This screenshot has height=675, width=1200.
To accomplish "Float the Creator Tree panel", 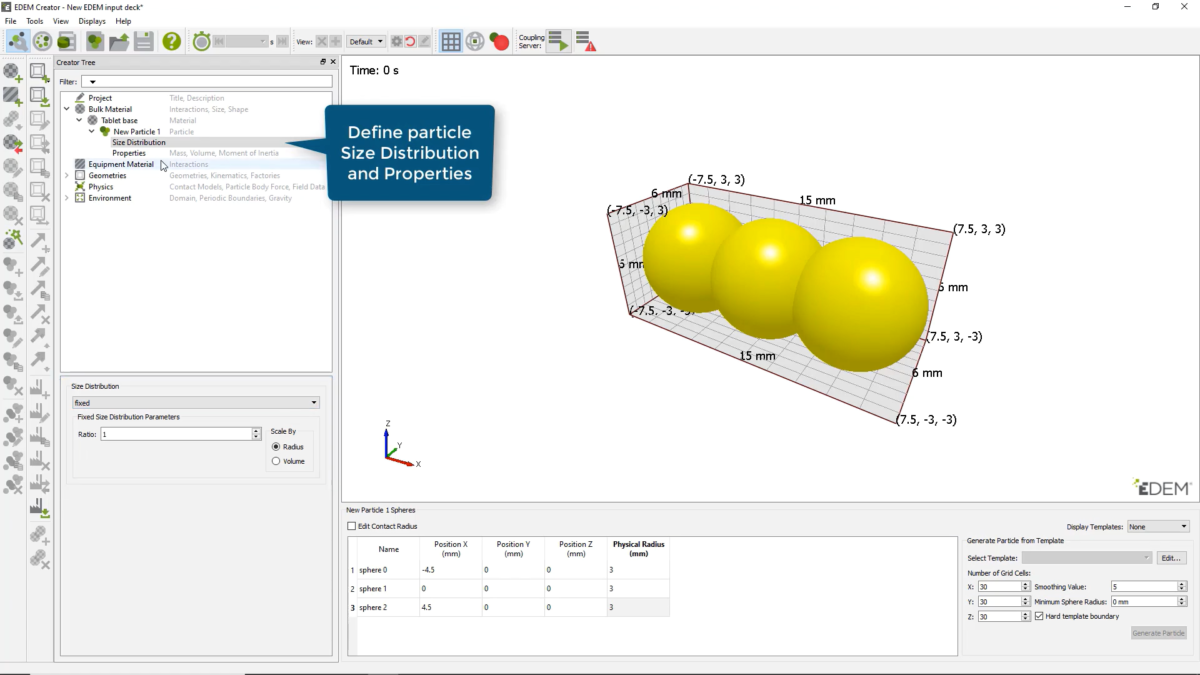I will [323, 62].
